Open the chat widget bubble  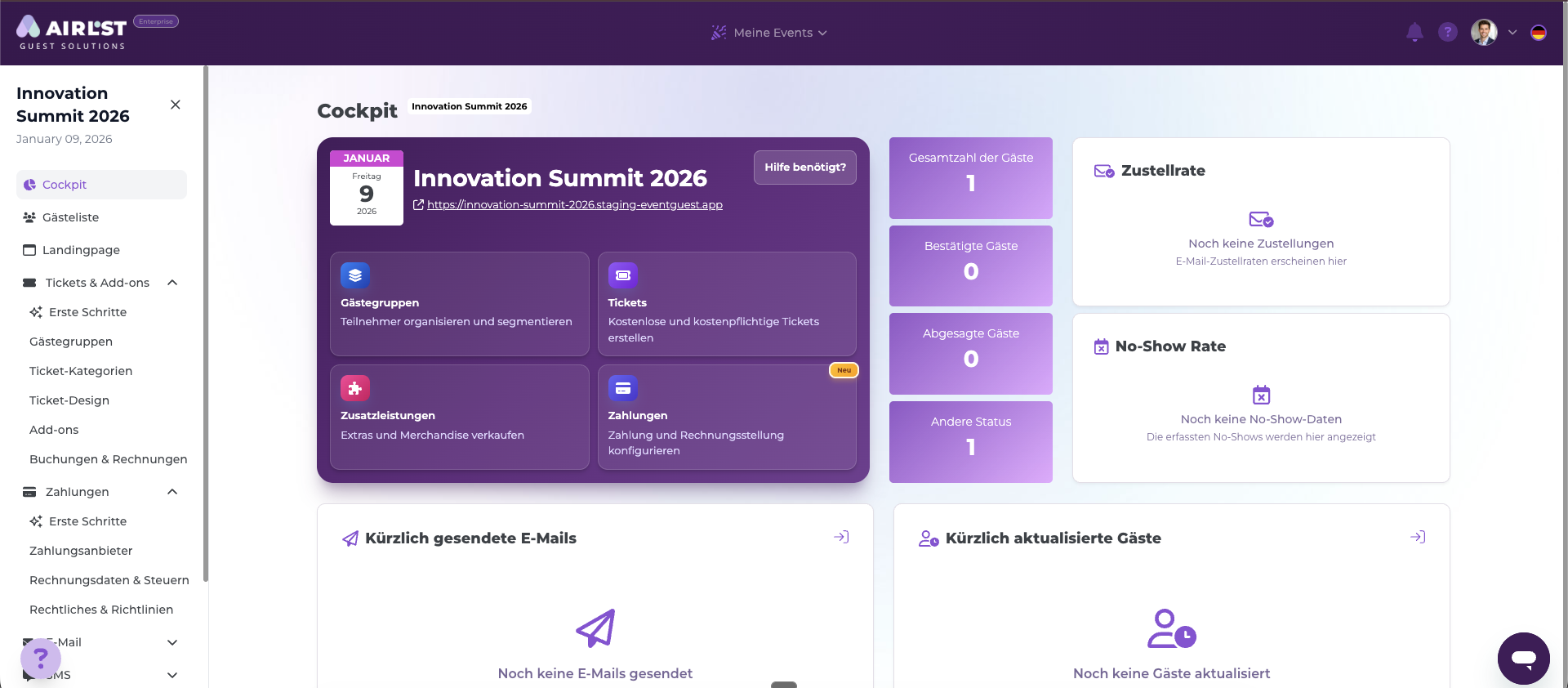coord(1523,658)
